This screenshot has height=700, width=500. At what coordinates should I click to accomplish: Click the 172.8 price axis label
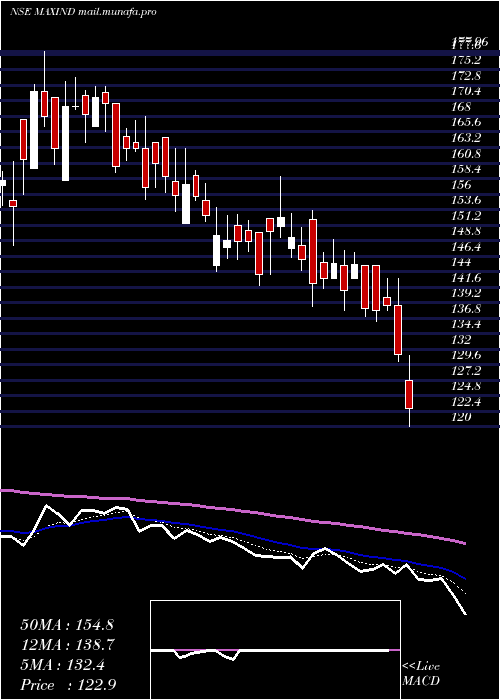tap(465, 76)
